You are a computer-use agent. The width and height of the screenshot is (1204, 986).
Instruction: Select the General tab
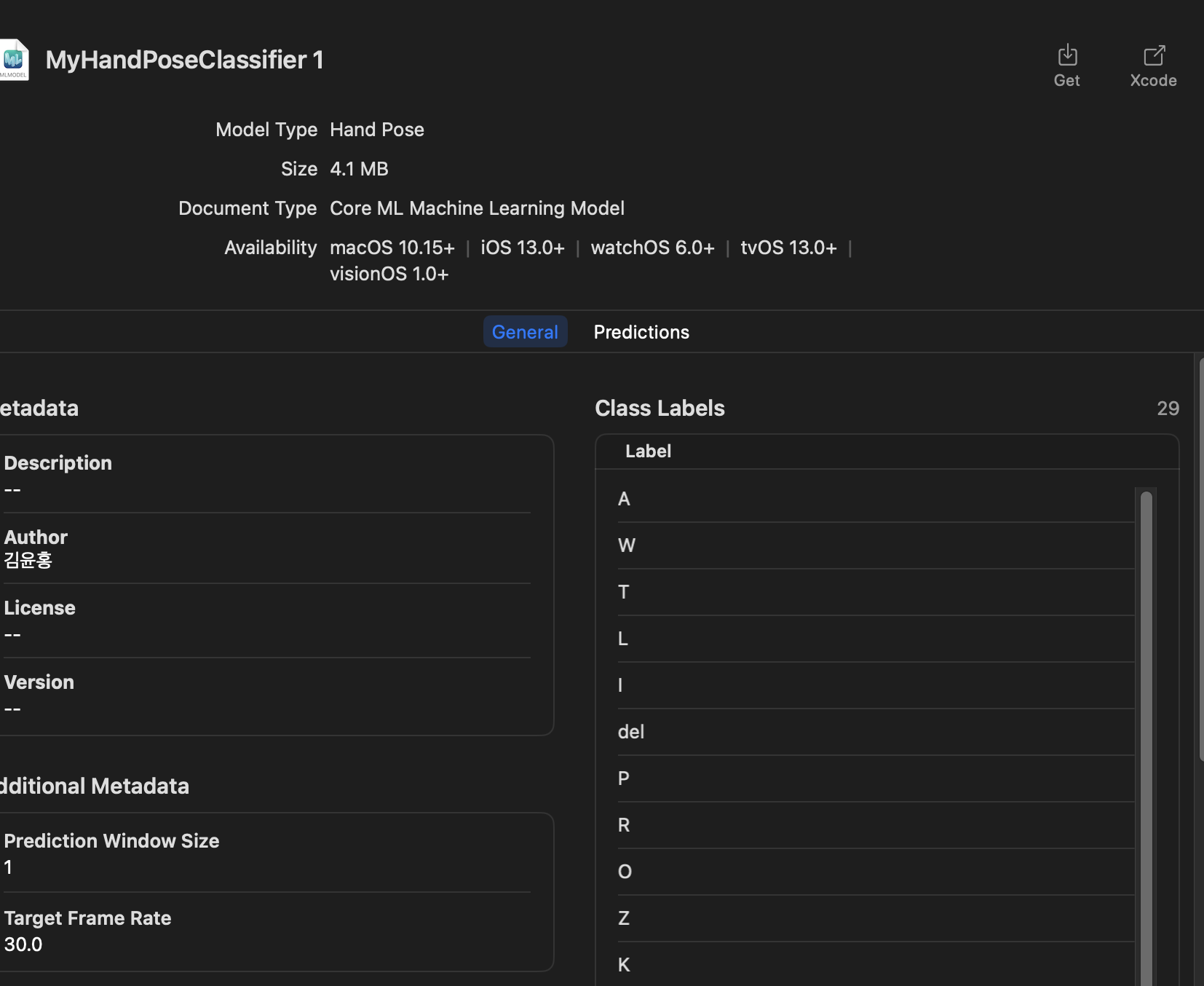tap(525, 332)
